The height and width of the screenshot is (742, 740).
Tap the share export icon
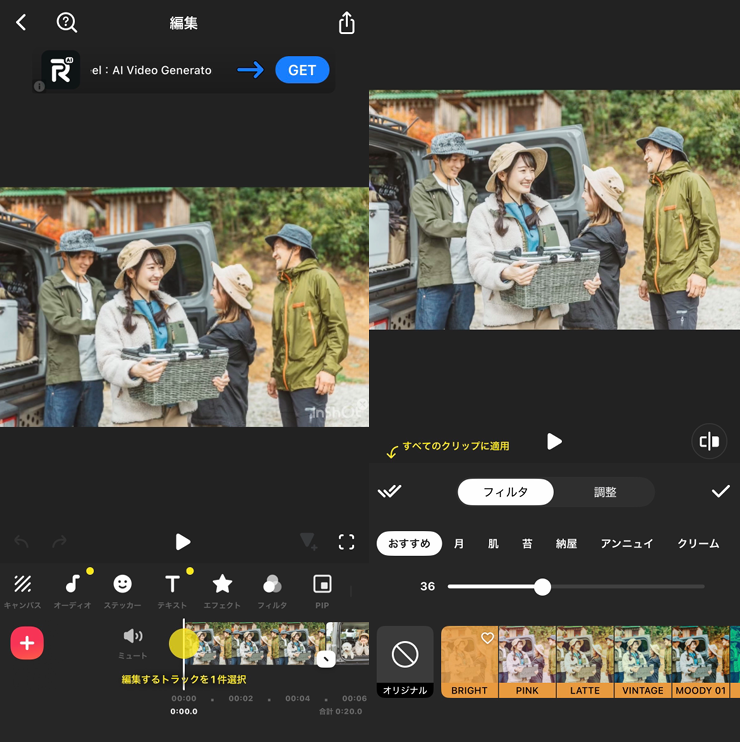point(347,23)
